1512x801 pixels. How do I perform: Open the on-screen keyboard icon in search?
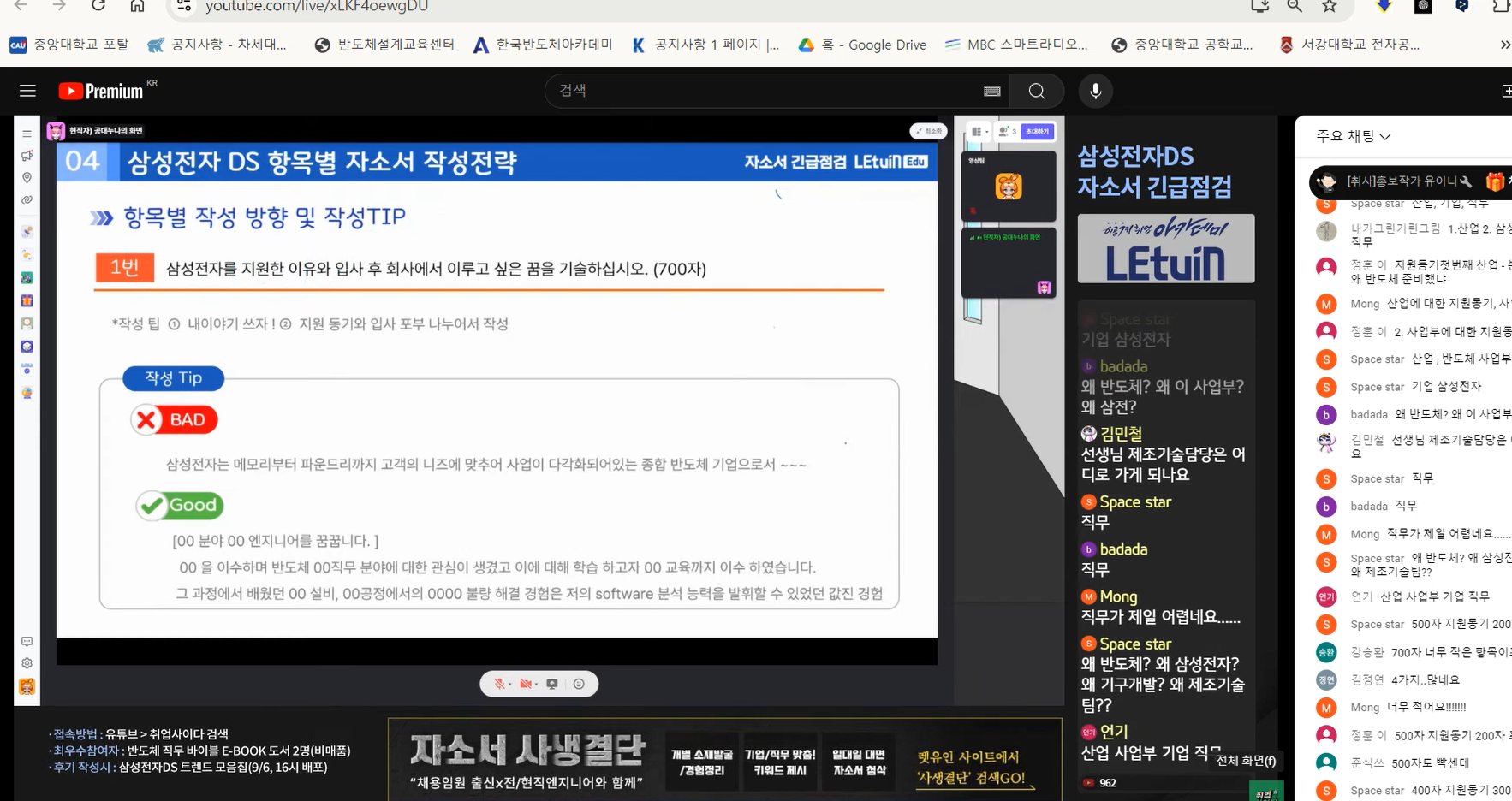point(991,91)
